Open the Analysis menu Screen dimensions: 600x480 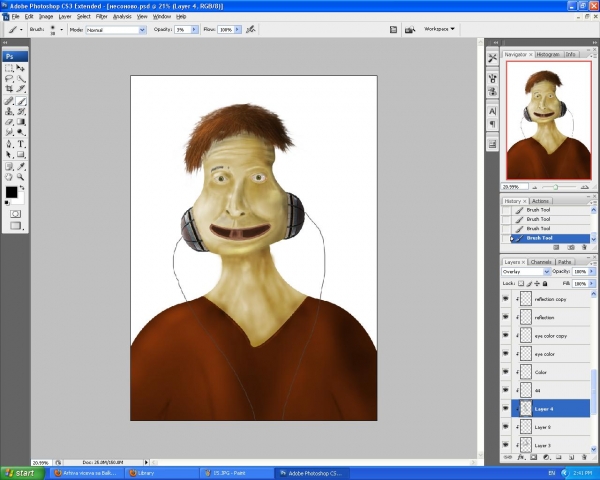[x=122, y=16]
